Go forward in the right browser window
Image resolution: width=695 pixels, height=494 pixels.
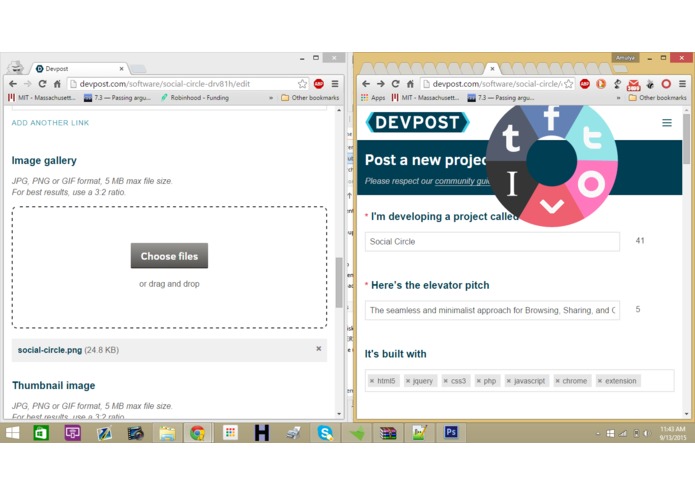point(380,84)
